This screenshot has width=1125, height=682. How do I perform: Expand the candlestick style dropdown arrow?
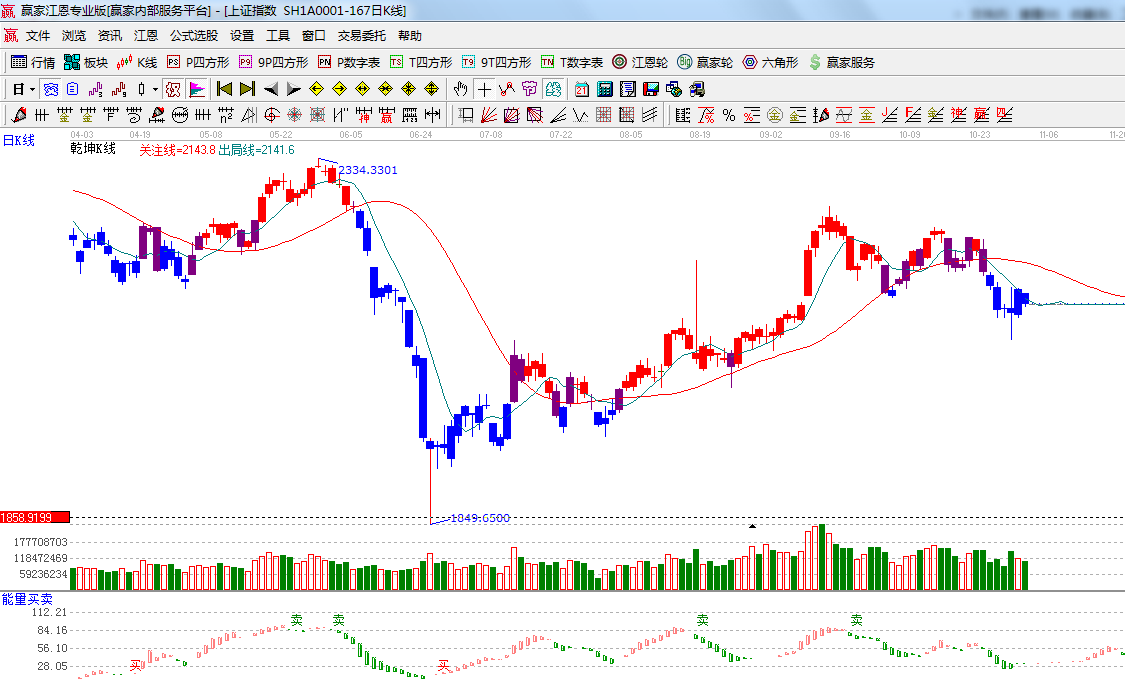pyautogui.click(x=155, y=89)
